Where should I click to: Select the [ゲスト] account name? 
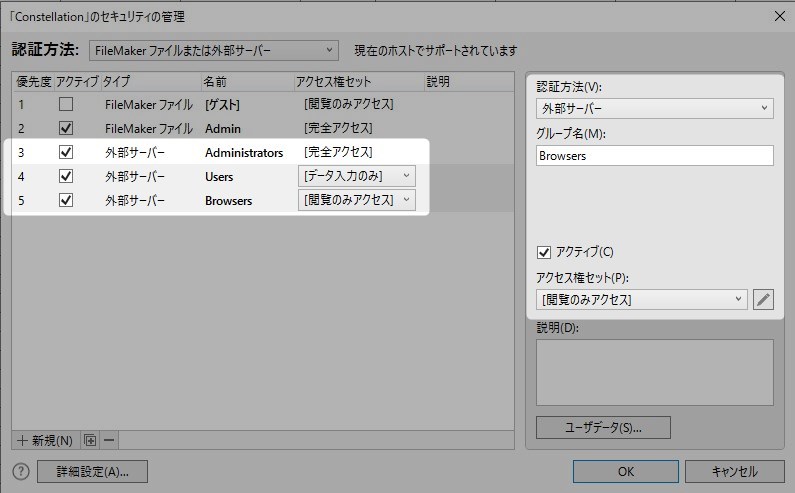click(x=223, y=105)
